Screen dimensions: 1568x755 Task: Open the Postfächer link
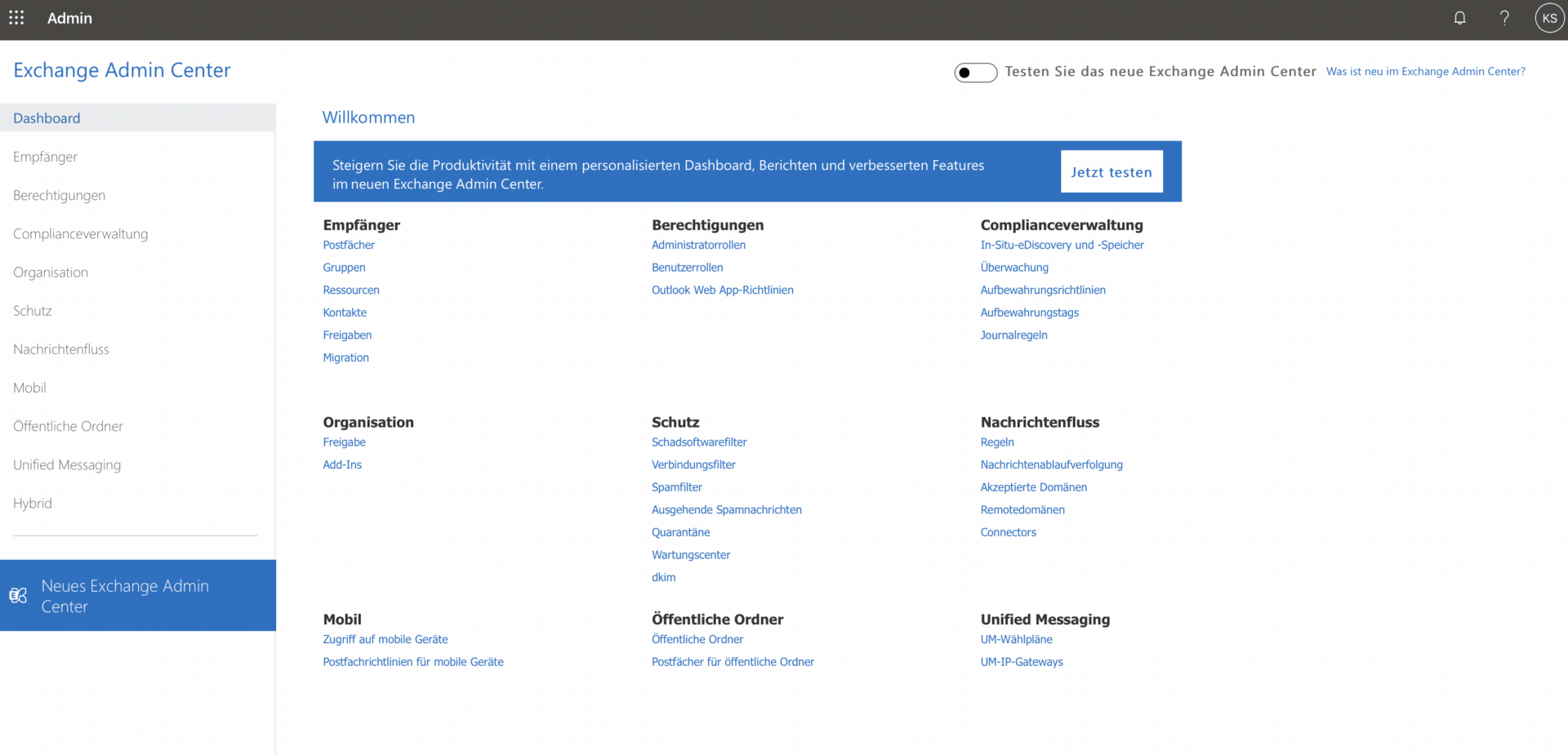point(349,245)
